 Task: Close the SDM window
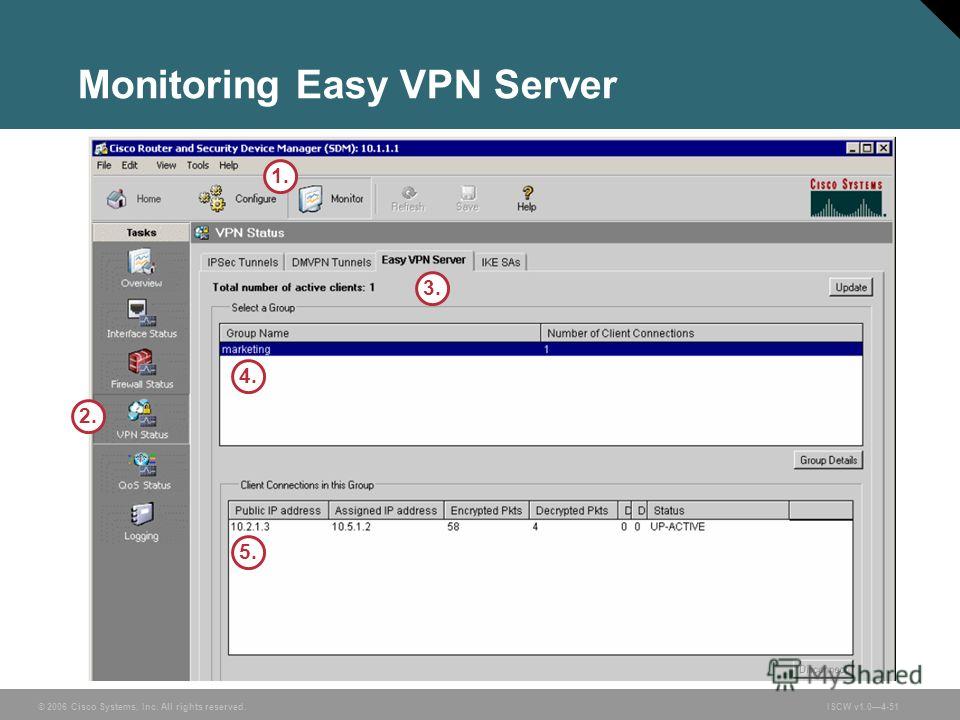pos(882,148)
